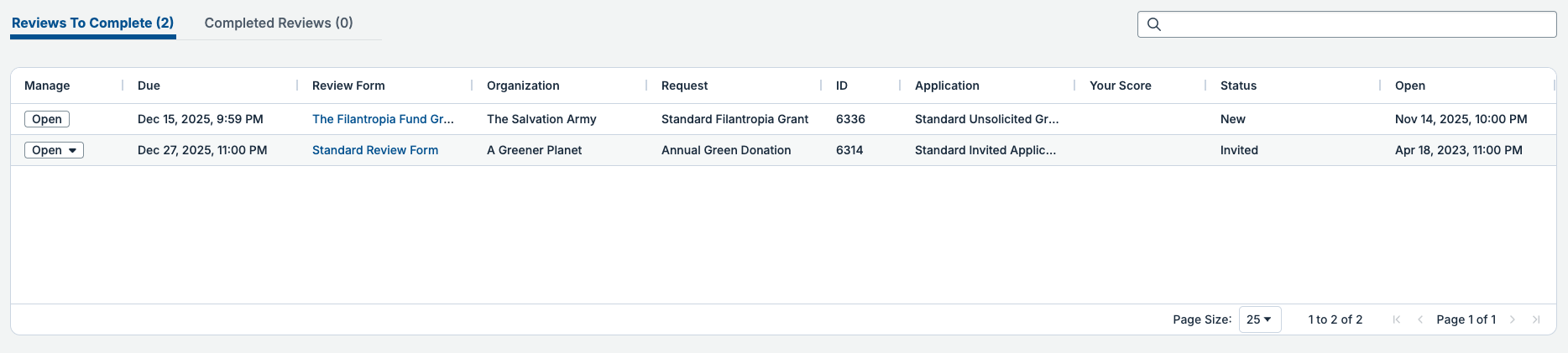Click the Page Size label

1202,319
